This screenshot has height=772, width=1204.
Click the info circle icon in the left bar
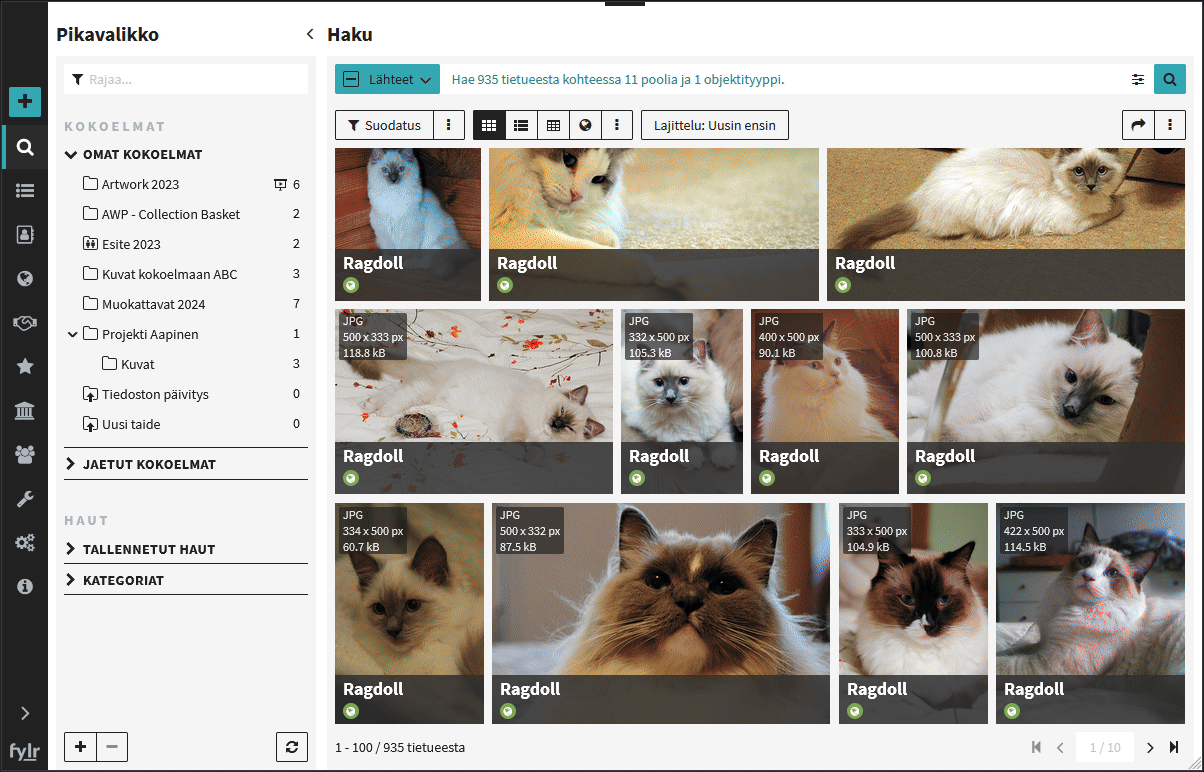pyautogui.click(x=25, y=587)
